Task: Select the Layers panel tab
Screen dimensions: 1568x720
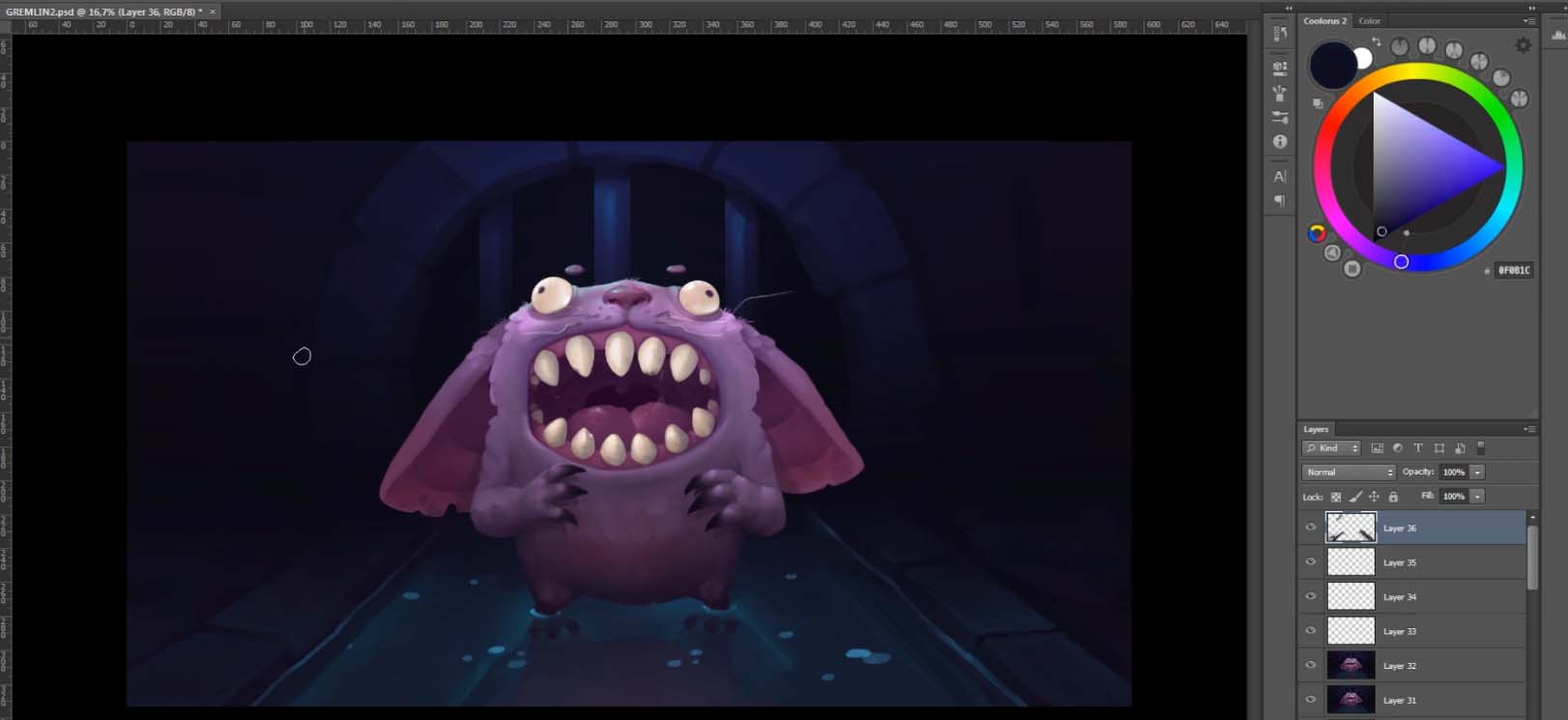Action: pyautogui.click(x=1316, y=429)
